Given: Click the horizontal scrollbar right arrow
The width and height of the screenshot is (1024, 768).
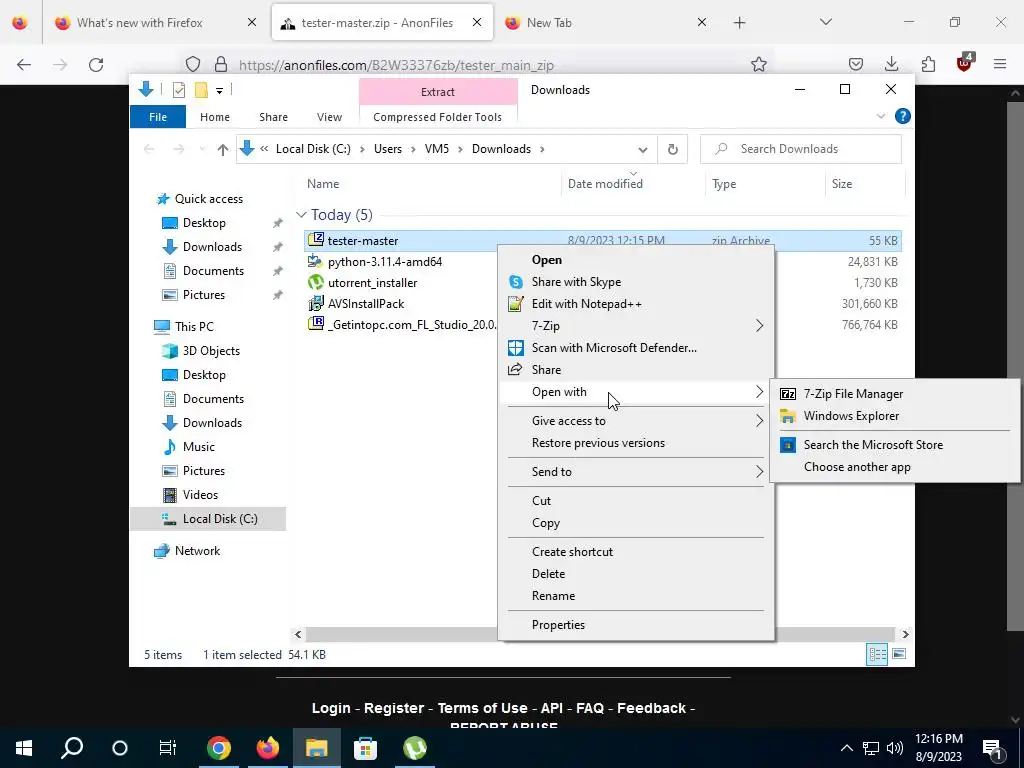Looking at the screenshot, I should (905, 634).
